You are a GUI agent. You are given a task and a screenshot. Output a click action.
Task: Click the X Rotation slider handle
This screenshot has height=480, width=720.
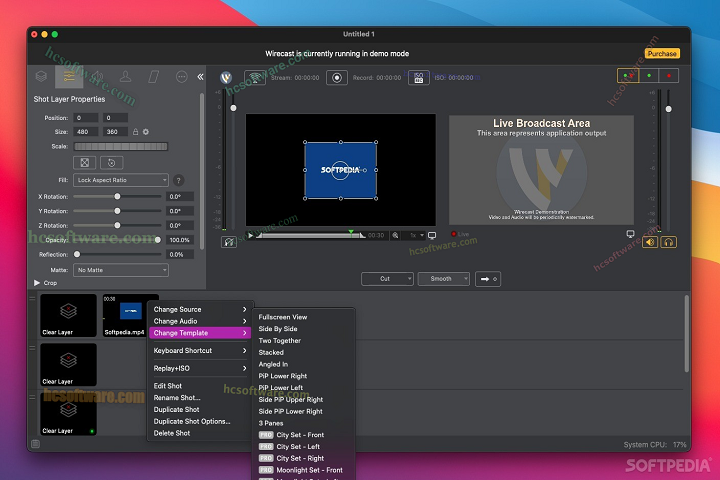coord(117,197)
